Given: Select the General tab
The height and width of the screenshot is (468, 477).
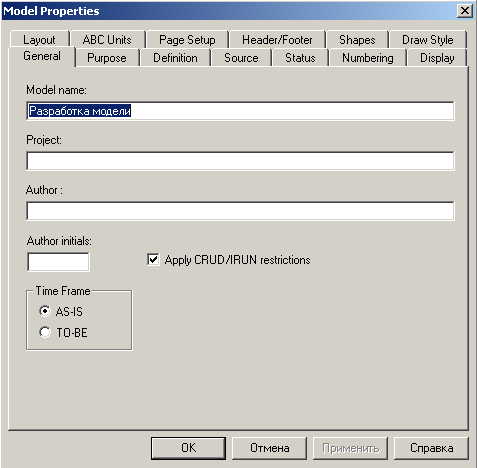Looking at the screenshot, I should click(x=42, y=56).
